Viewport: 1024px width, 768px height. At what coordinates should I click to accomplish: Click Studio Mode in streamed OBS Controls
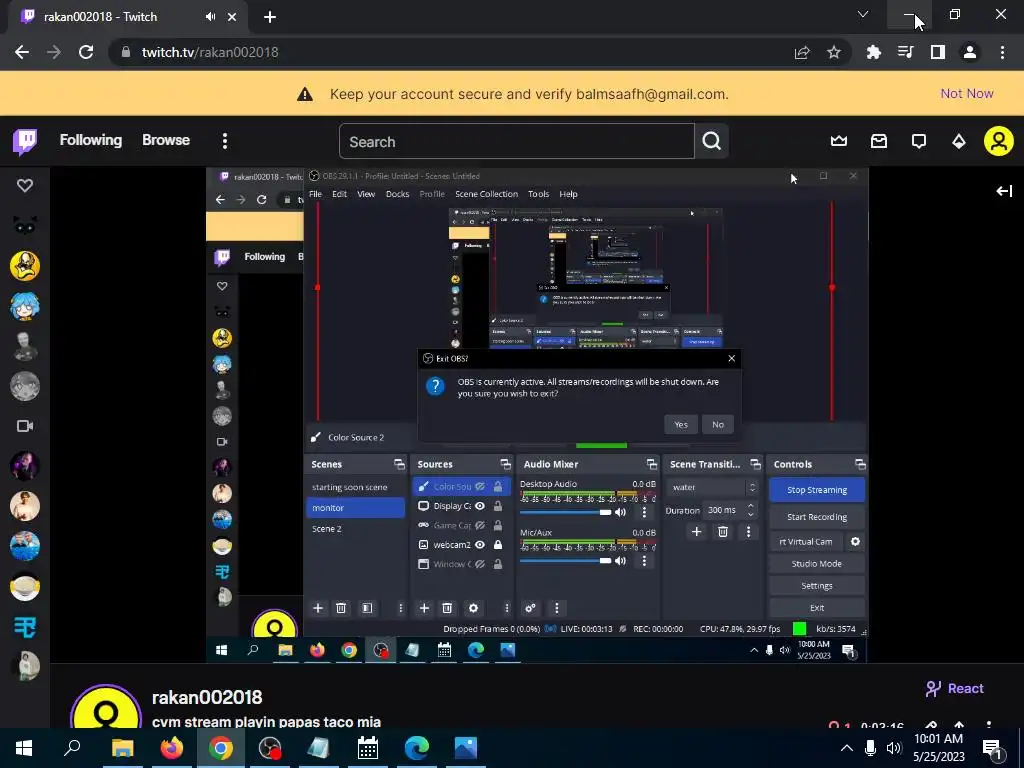pyautogui.click(x=817, y=564)
